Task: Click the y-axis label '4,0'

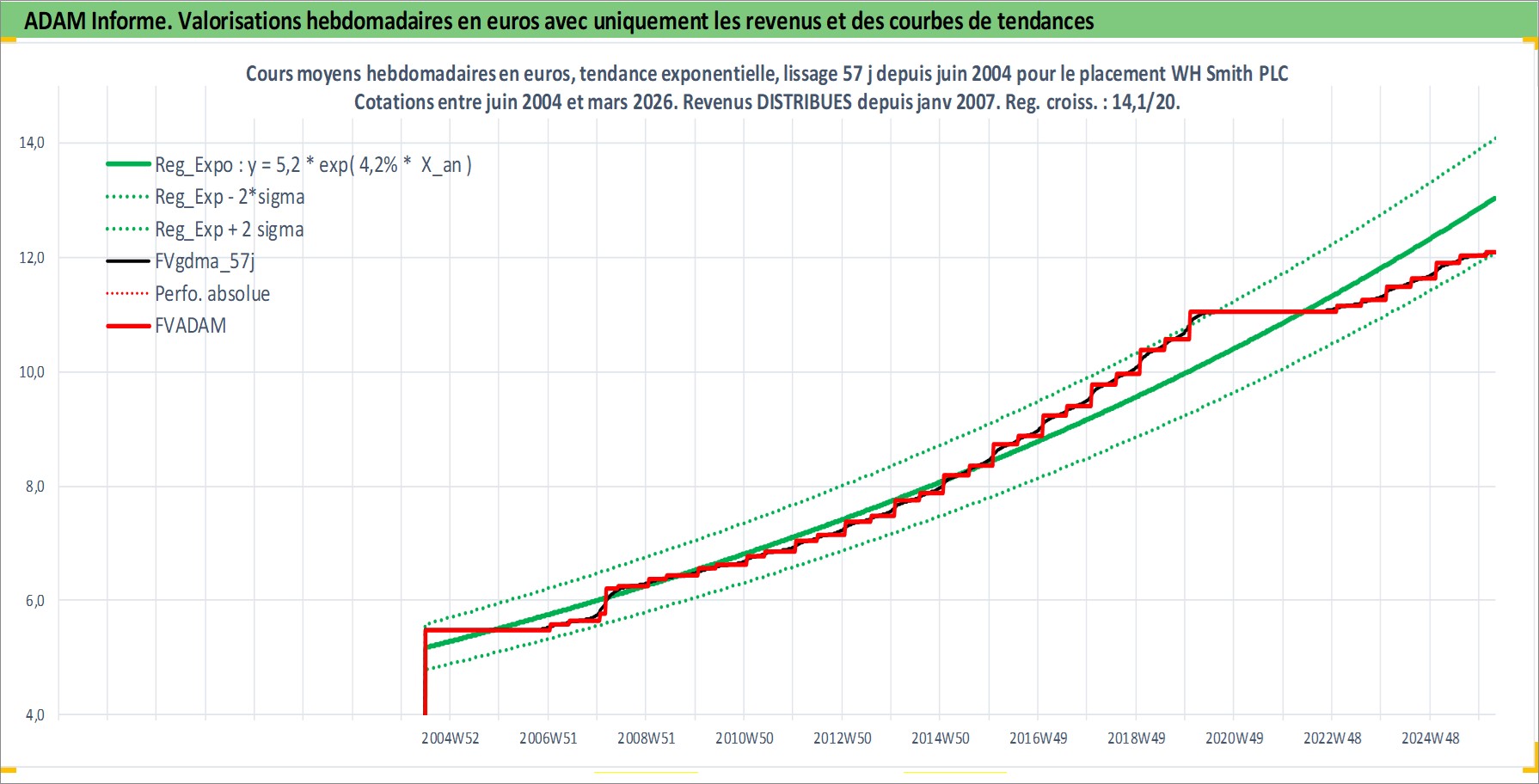Action: (x=34, y=715)
